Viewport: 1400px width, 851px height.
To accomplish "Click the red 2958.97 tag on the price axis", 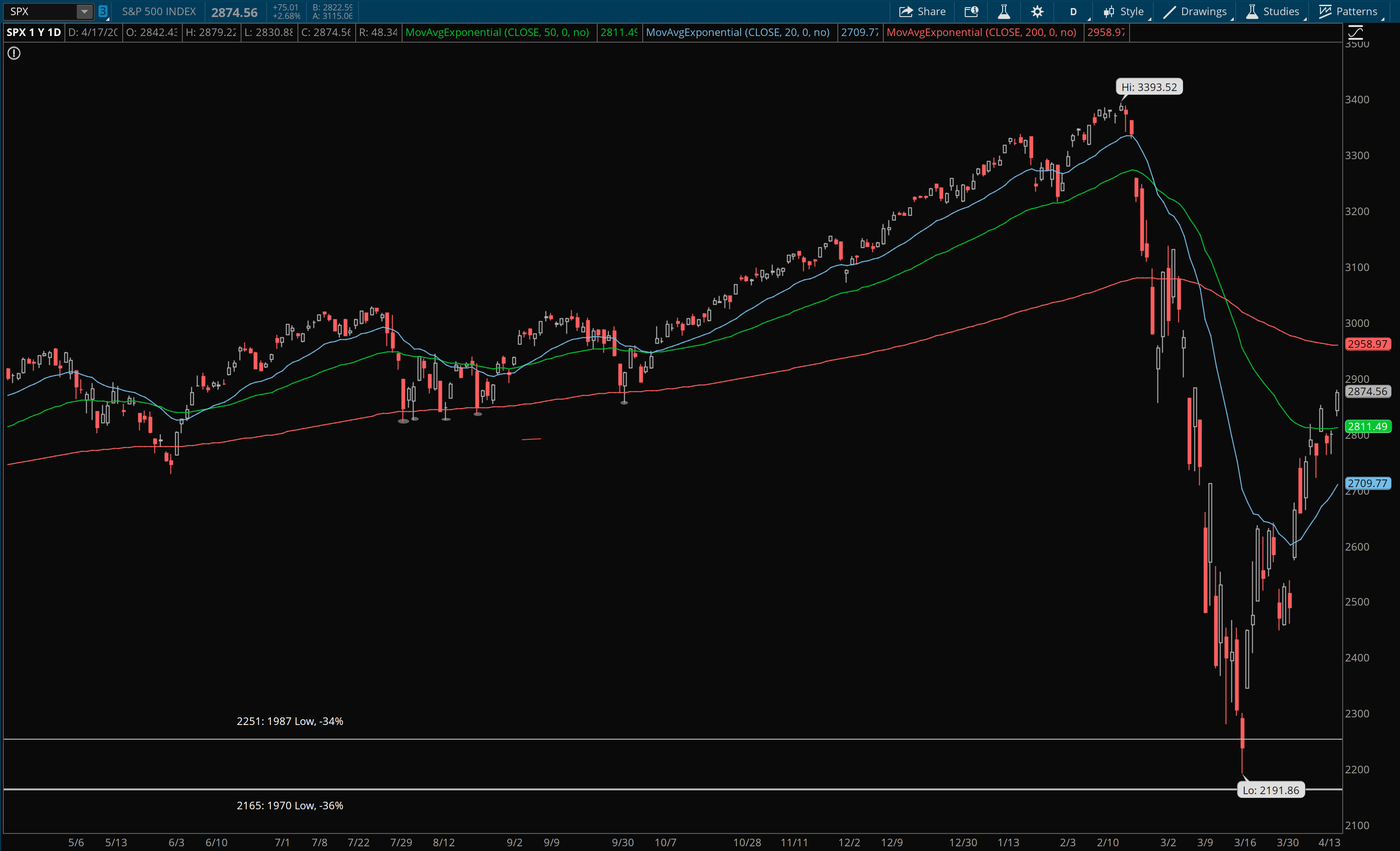I will 1368,344.
